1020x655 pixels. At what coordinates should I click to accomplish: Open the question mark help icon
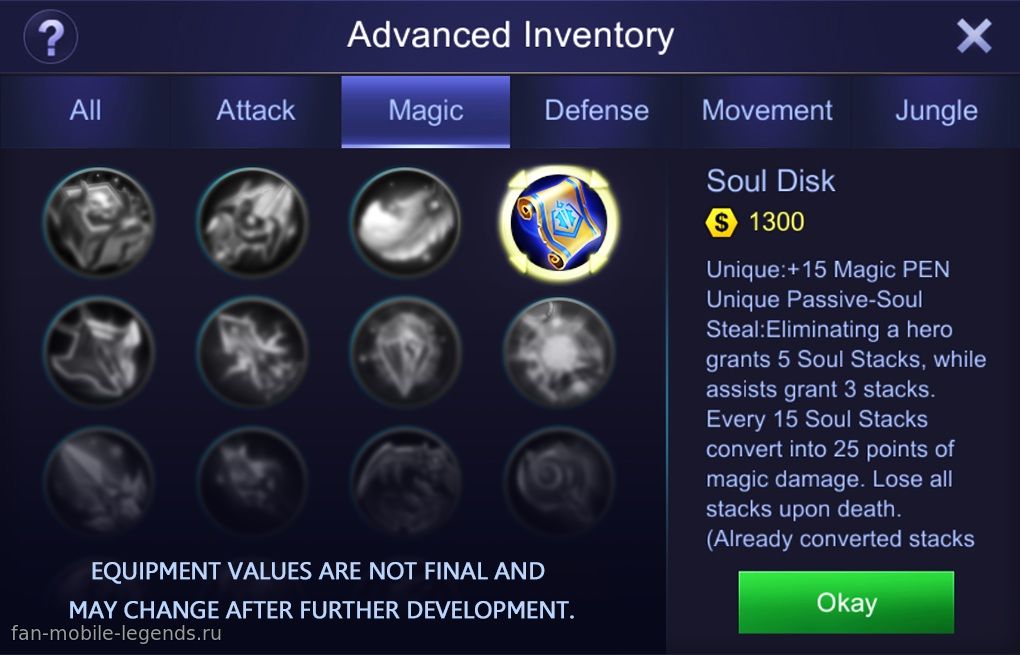[x=51, y=36]
